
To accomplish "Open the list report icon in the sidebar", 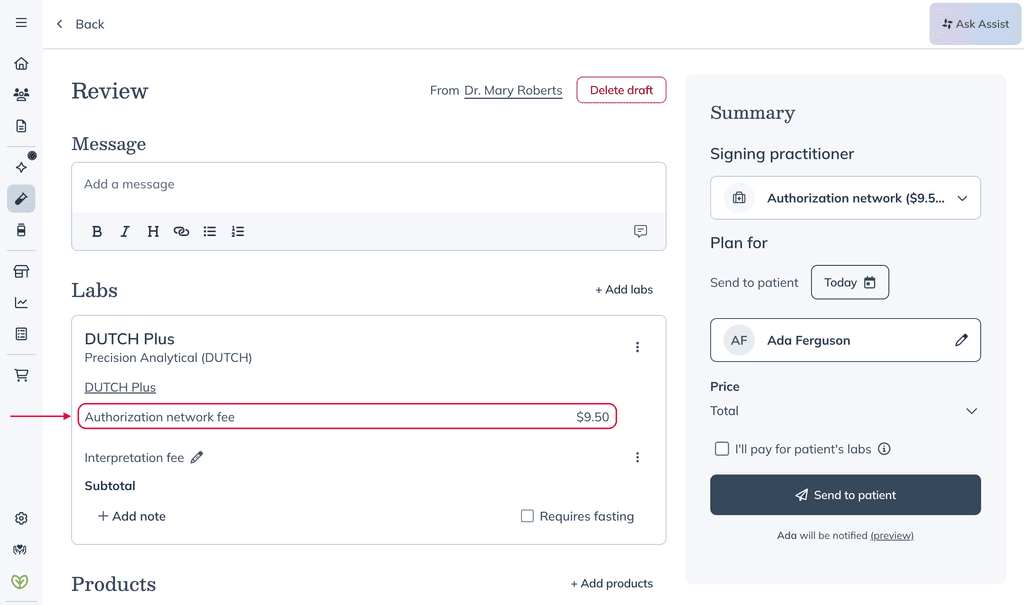I will tap(22, 334).
